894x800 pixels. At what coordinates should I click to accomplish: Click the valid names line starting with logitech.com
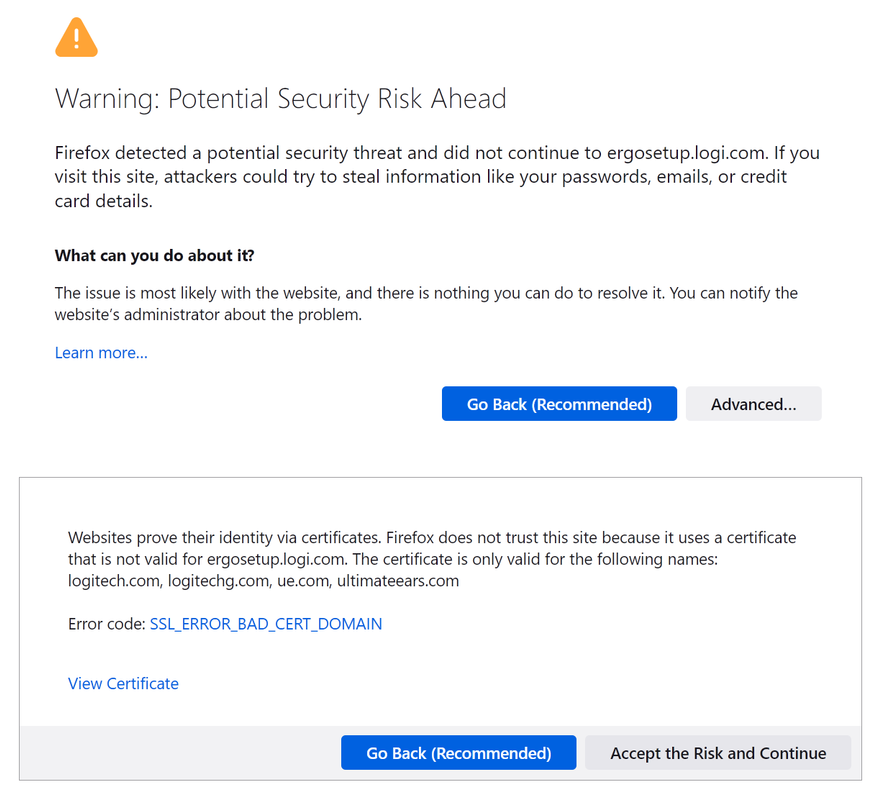pyautogui.click(x=263, y=581)
